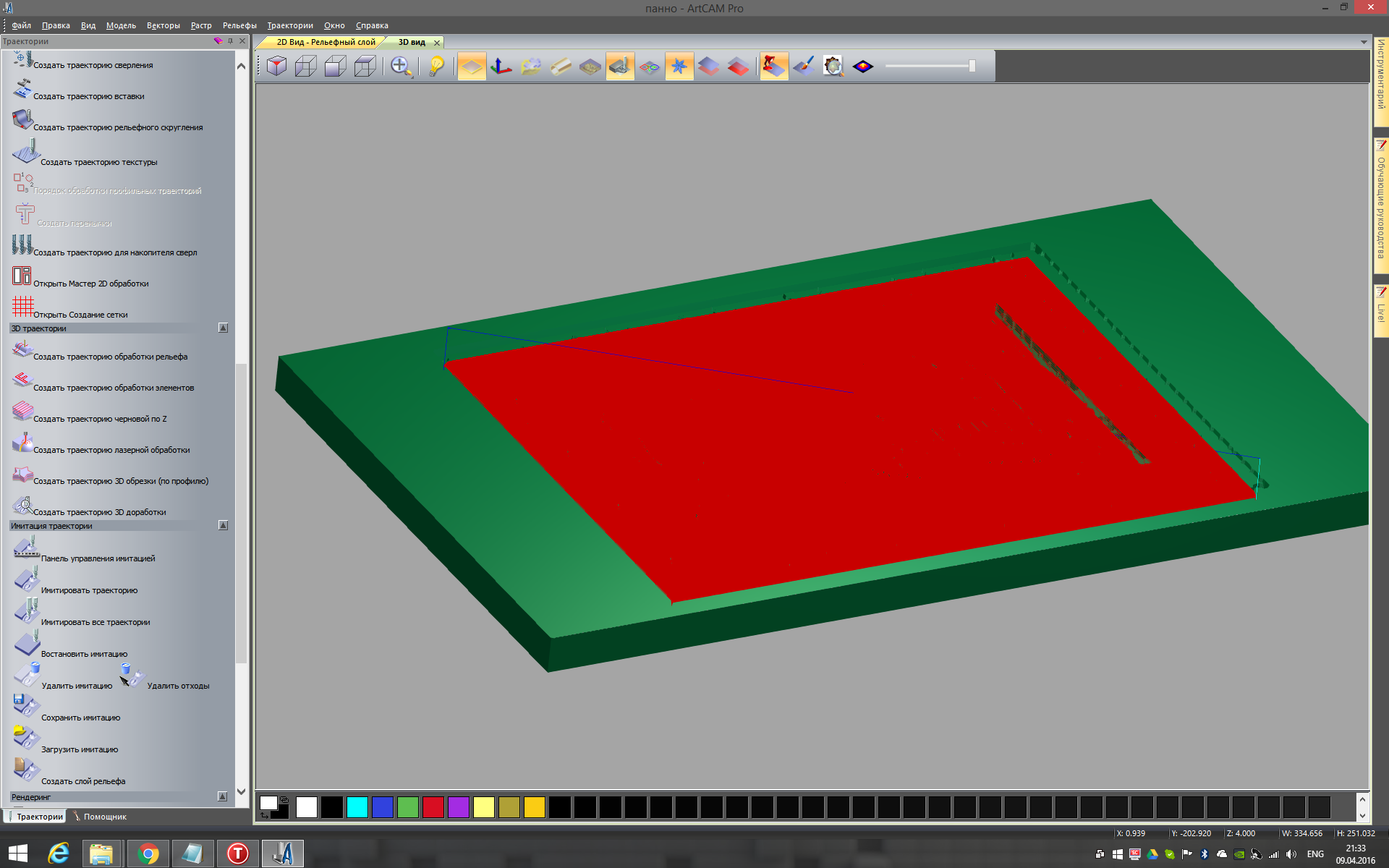The width and height of the screenshot is (1389, 868).
Task: Select the cyan color swatch
Action: [x=357, y=807]
